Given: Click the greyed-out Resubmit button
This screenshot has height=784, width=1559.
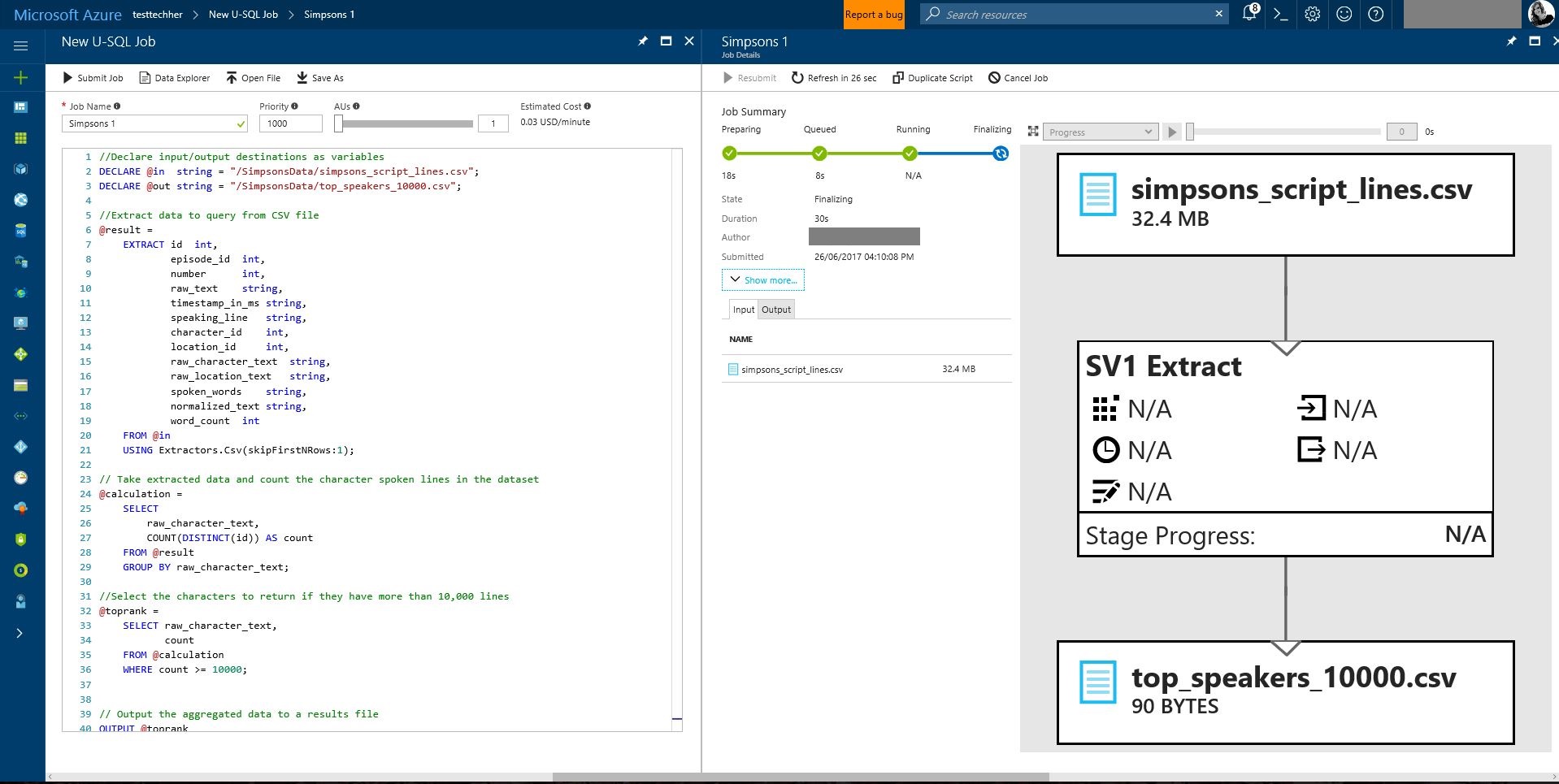Looking at the screenshot, I should pos(749,78).
